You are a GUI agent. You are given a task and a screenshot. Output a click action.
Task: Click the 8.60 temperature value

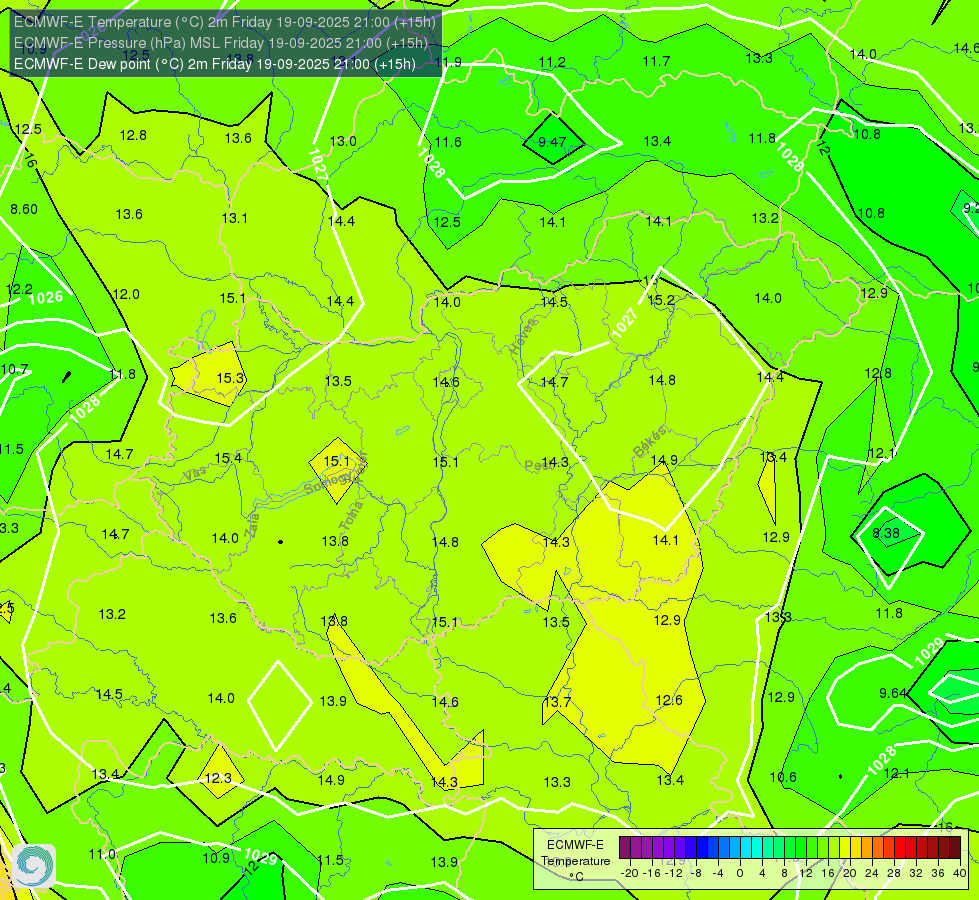(24, 209)
